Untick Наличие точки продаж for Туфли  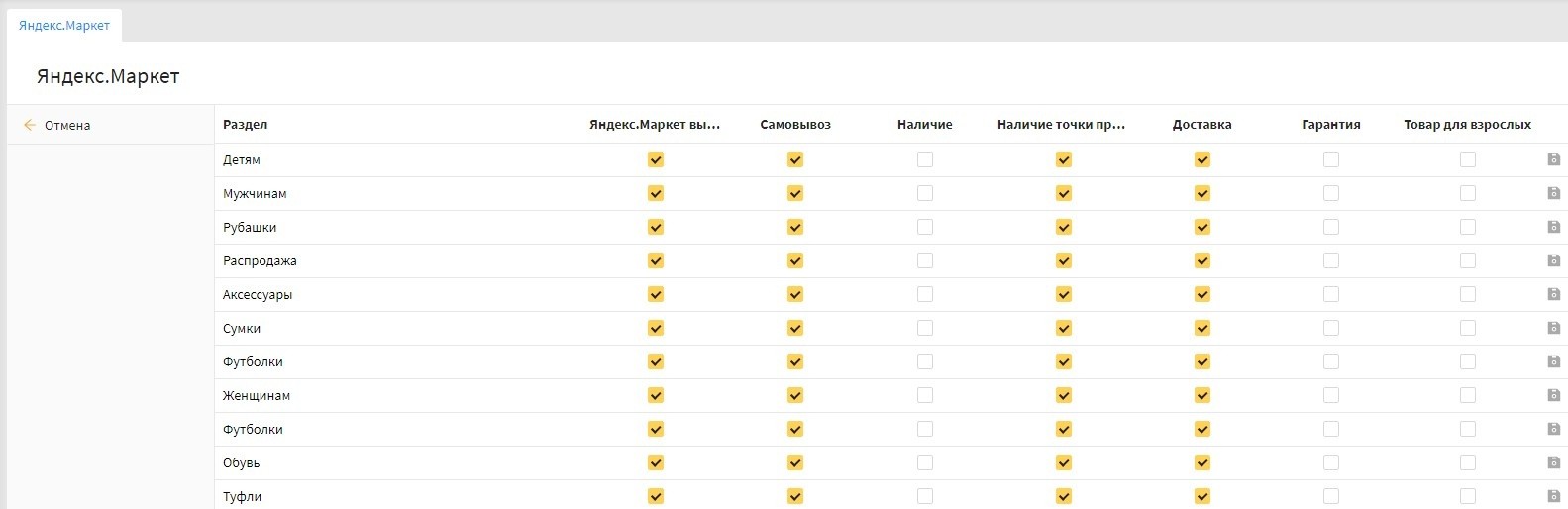click(1064, 496)
